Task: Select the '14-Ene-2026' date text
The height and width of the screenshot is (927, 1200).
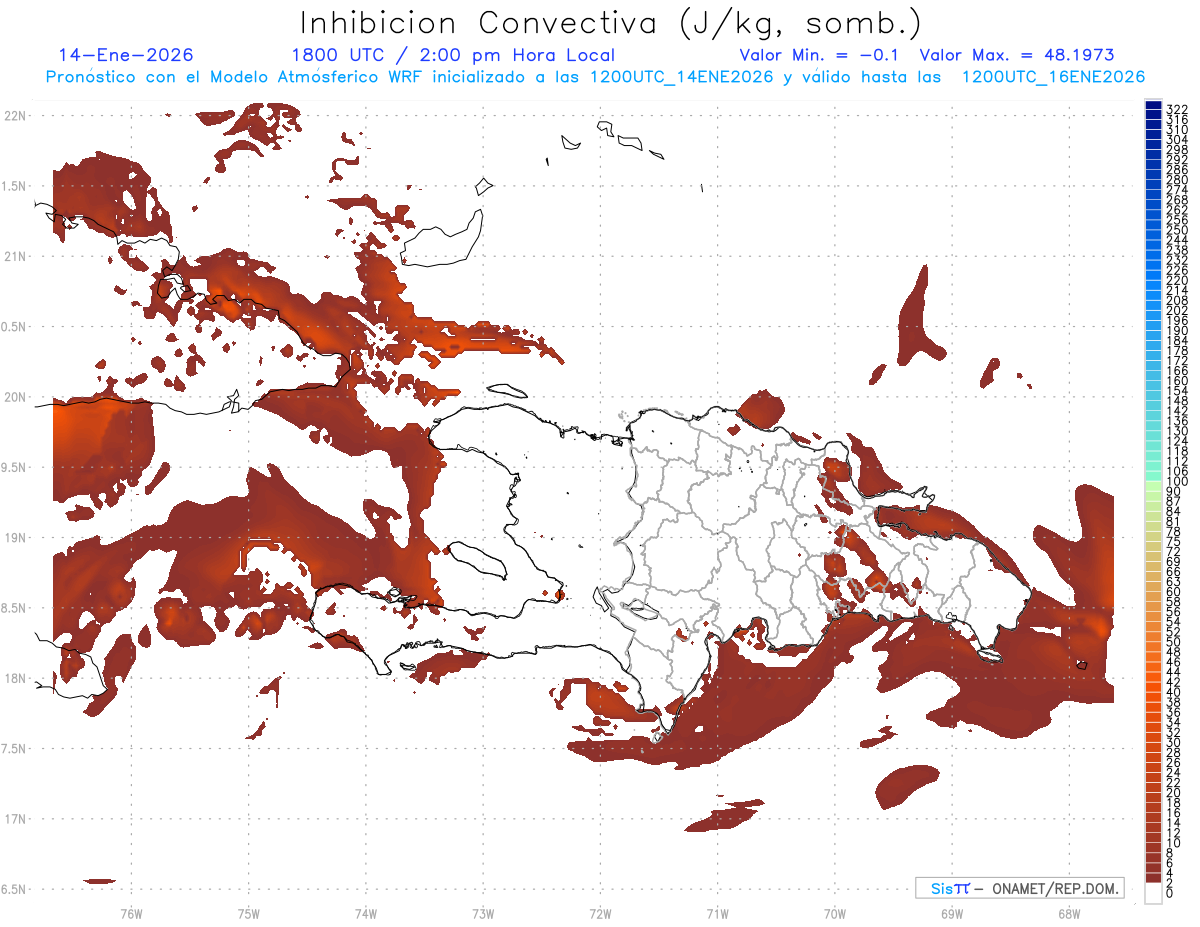Action: 126,55
